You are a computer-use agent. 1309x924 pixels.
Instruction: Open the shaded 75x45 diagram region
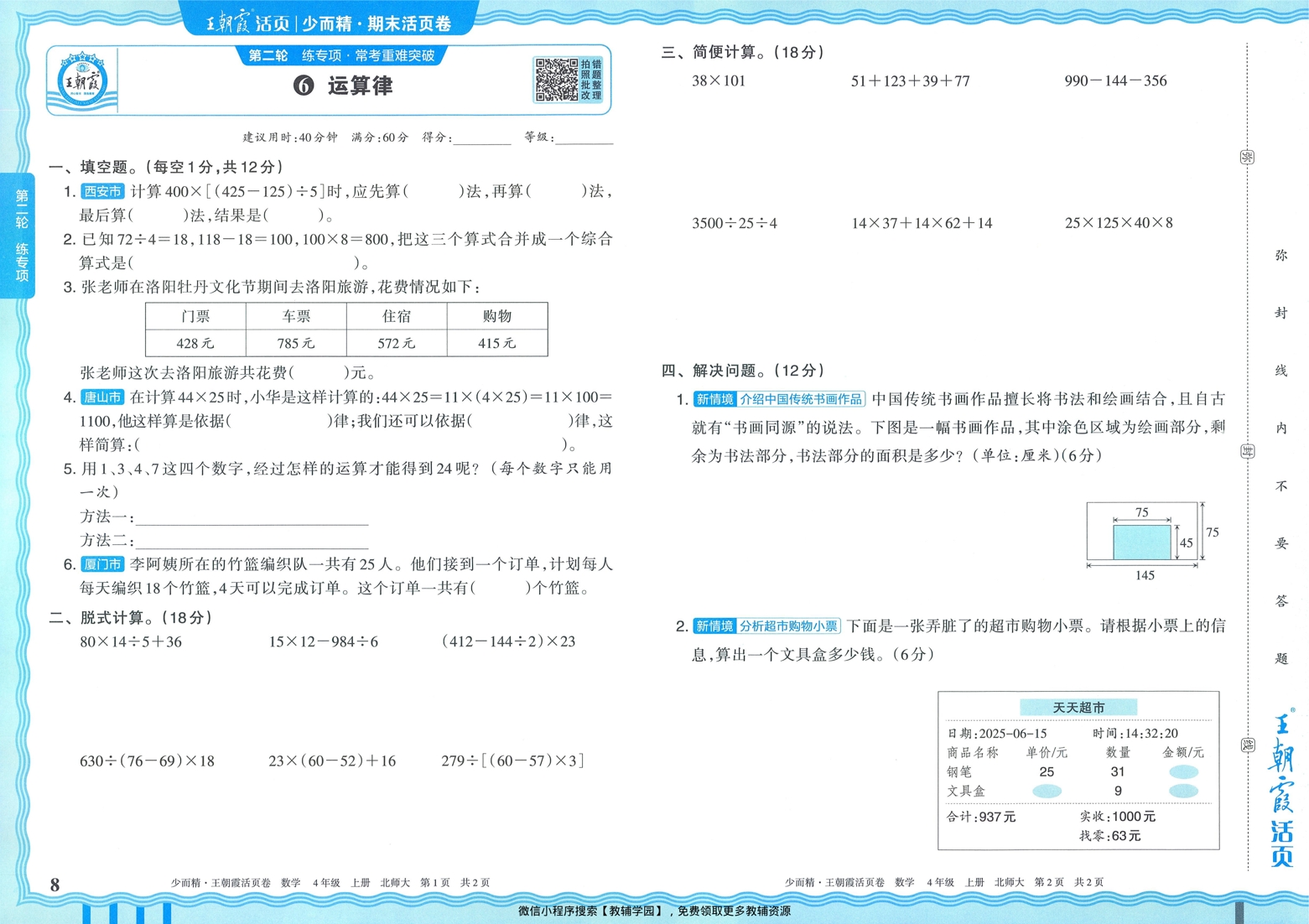click(x=1140, y=542)
